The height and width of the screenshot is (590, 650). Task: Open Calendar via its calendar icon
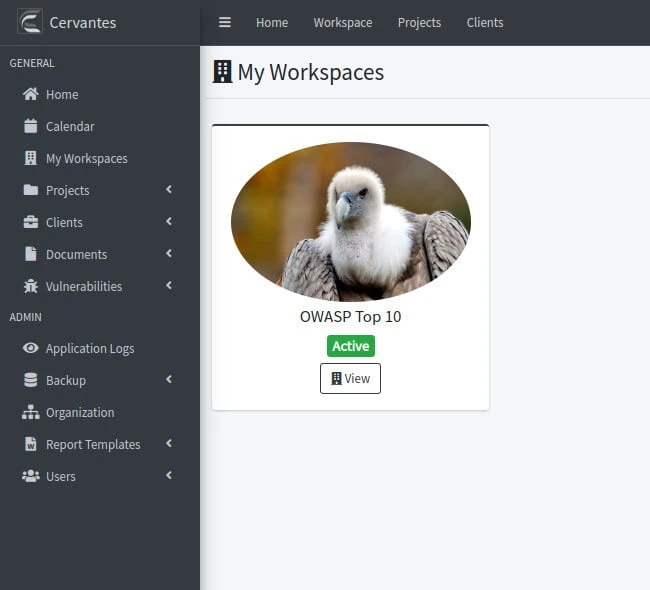point(30,126)
